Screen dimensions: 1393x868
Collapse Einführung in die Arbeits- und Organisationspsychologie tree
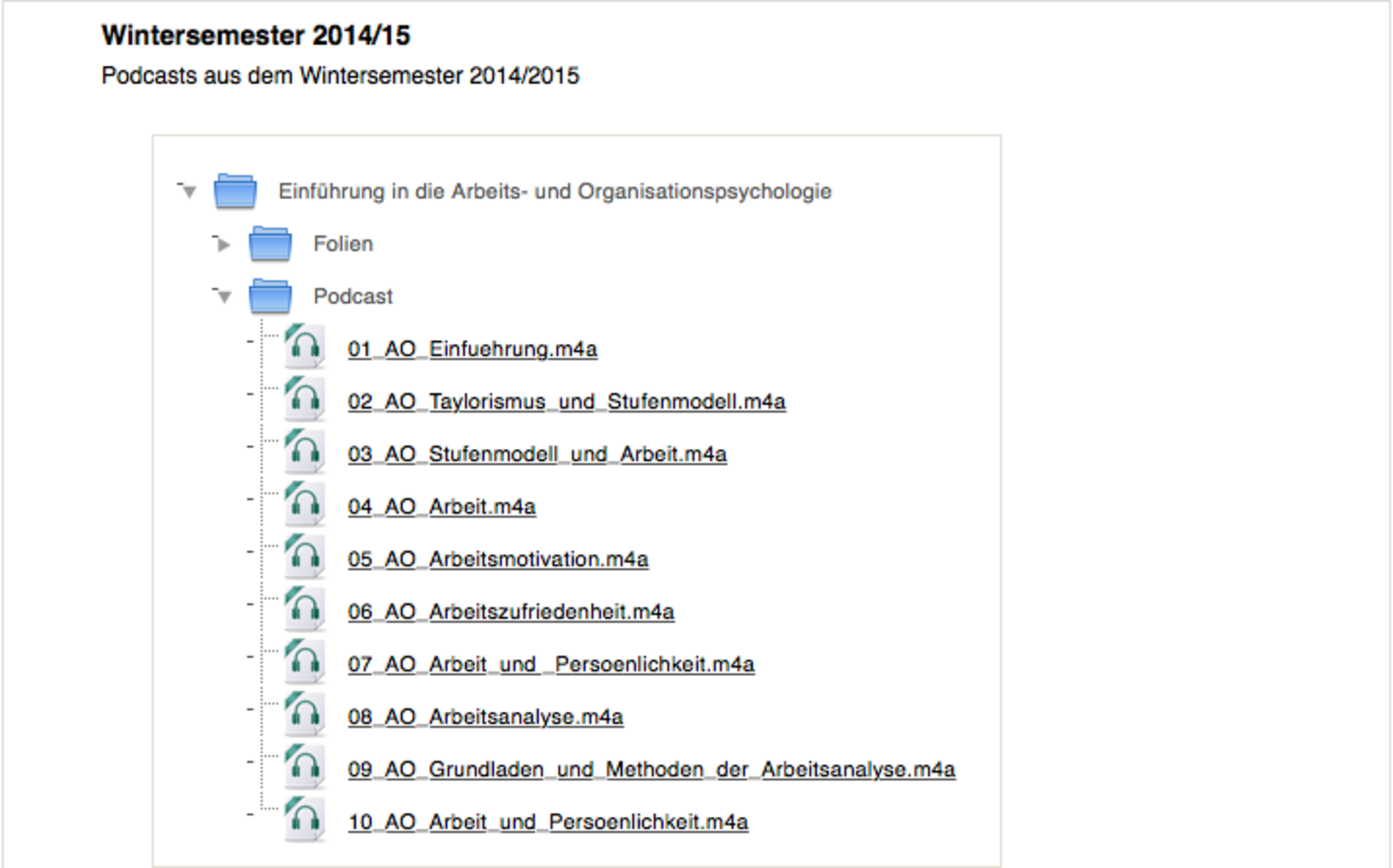pos(189,191)
